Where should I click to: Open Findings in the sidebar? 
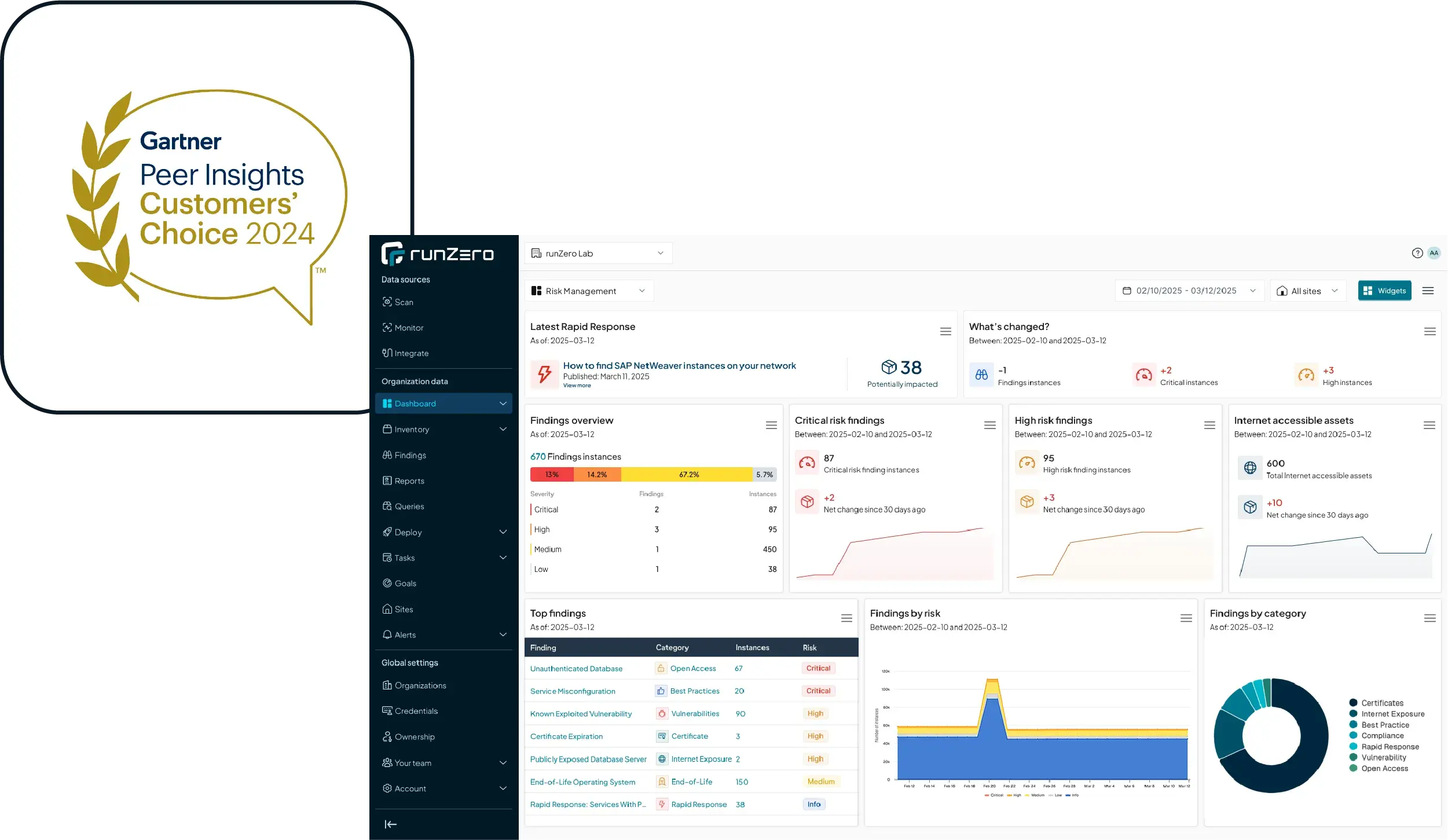click(410, 455)
